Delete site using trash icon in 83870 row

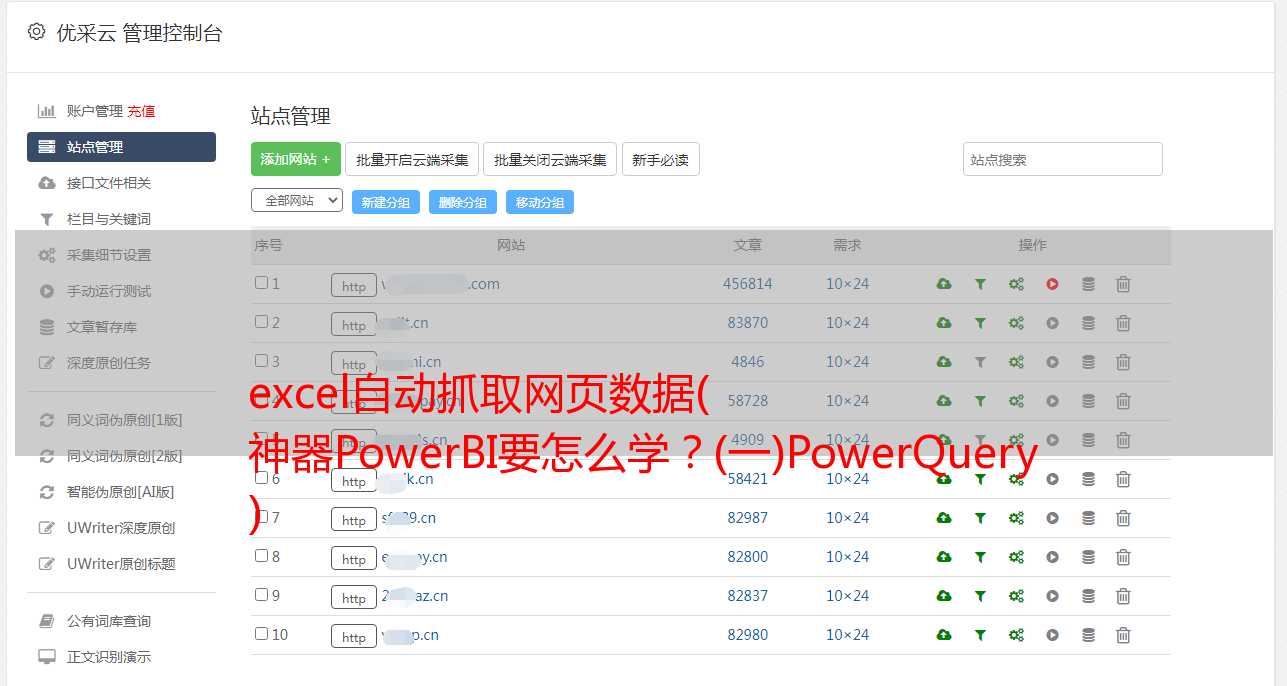click(x=1123, y=323)
